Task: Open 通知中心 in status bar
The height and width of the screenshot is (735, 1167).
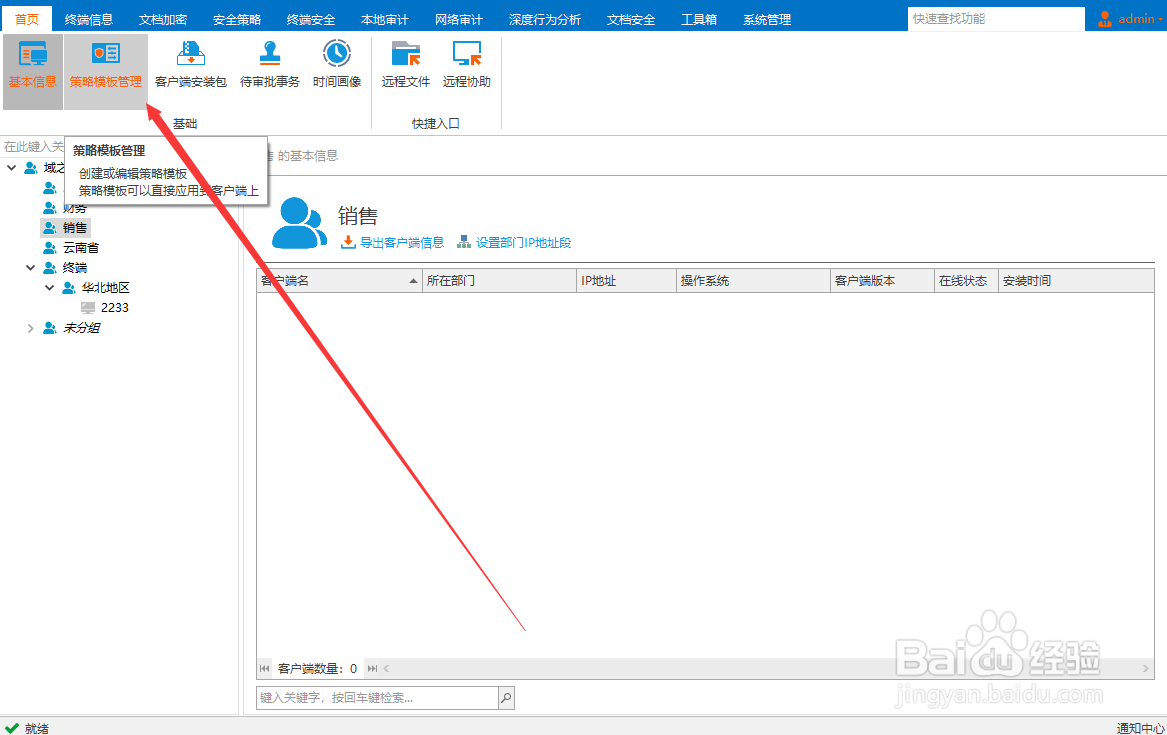Action: coord(1140,728)
